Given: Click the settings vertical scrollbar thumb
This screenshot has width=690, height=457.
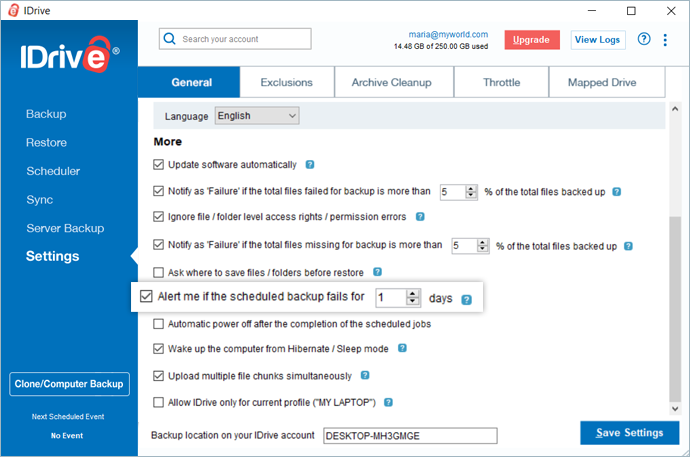Looking at the screenshot, I should [675, 309].
